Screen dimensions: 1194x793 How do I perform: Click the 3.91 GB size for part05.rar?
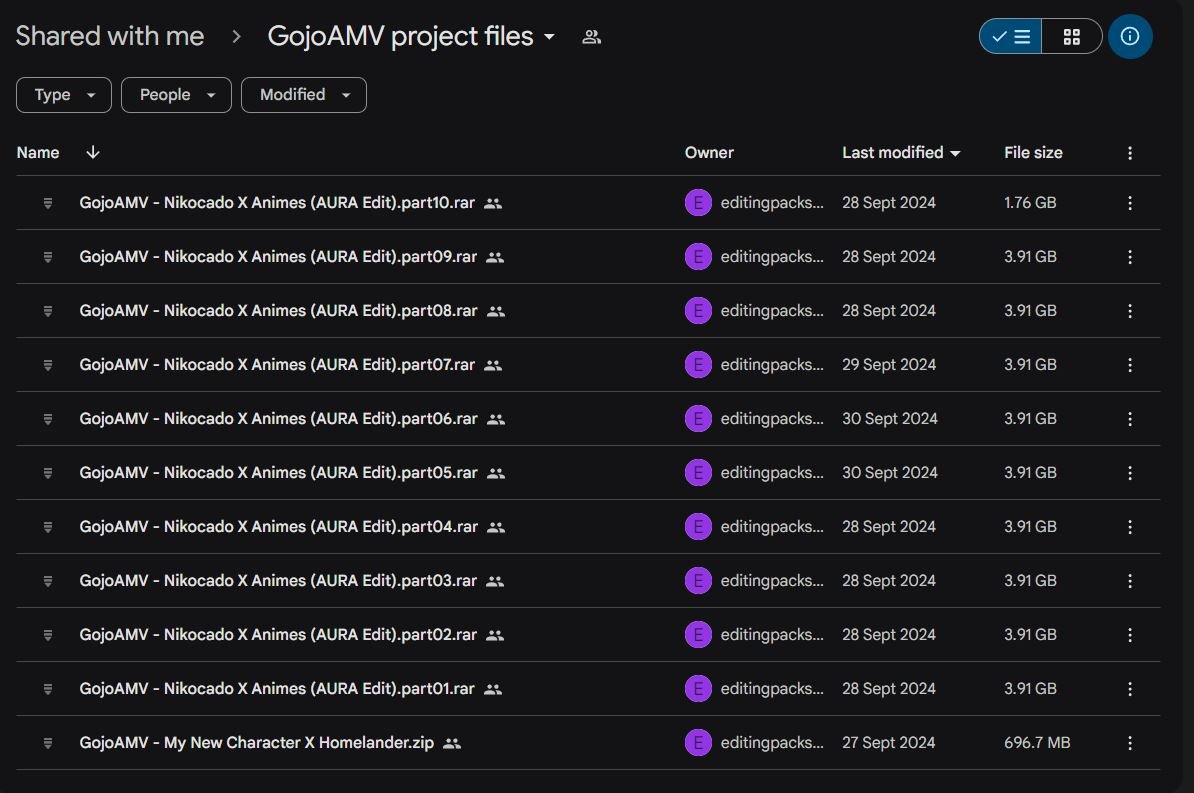(1030, 473)
